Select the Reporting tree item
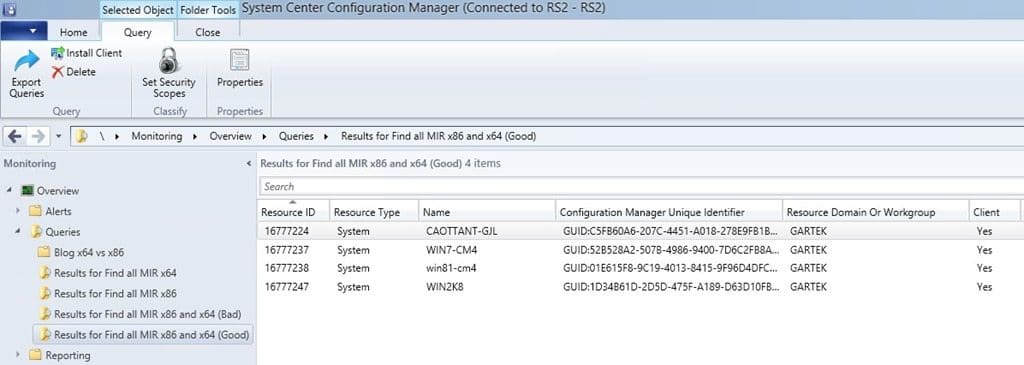The height and width of the screenshot is (365, 1024). [68, 355]
